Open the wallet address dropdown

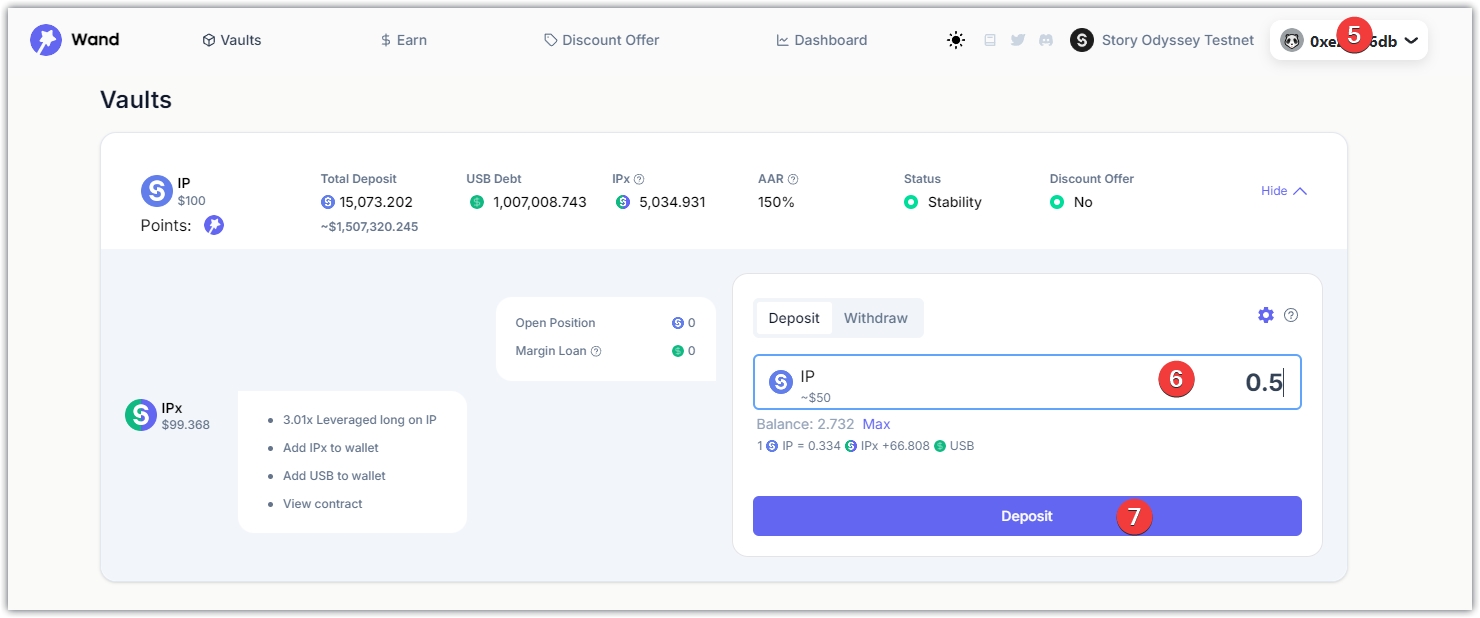click(x=1348, y=41)
